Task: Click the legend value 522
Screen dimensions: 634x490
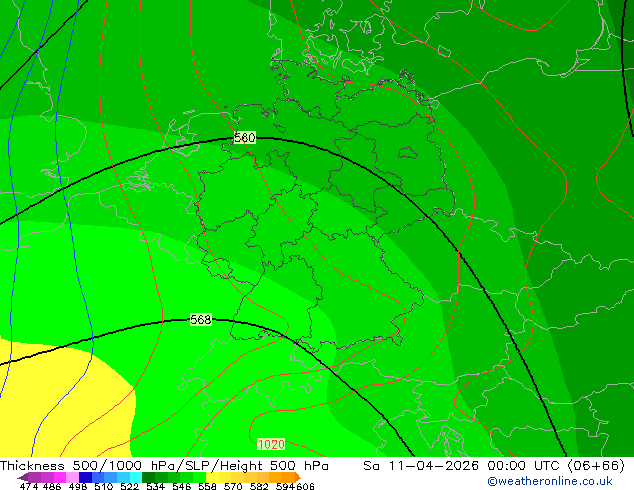Action: click(129, 486)
